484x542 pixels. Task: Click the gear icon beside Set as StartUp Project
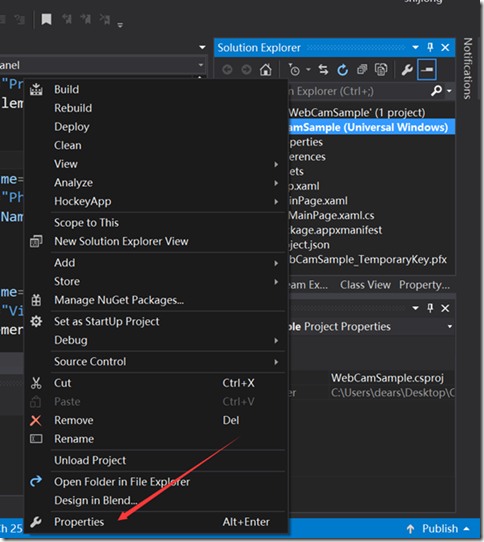(x=36, y=321)
